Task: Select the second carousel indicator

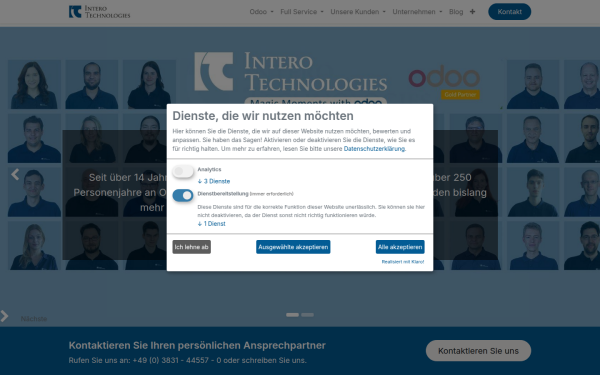Action: 307,315
